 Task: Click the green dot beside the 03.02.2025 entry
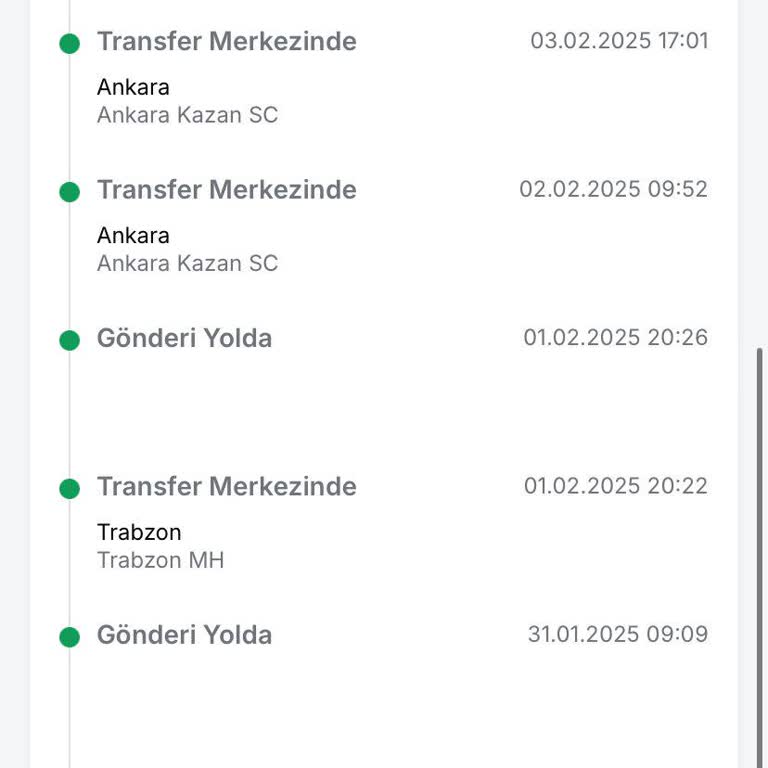click(x=69, y=43)
